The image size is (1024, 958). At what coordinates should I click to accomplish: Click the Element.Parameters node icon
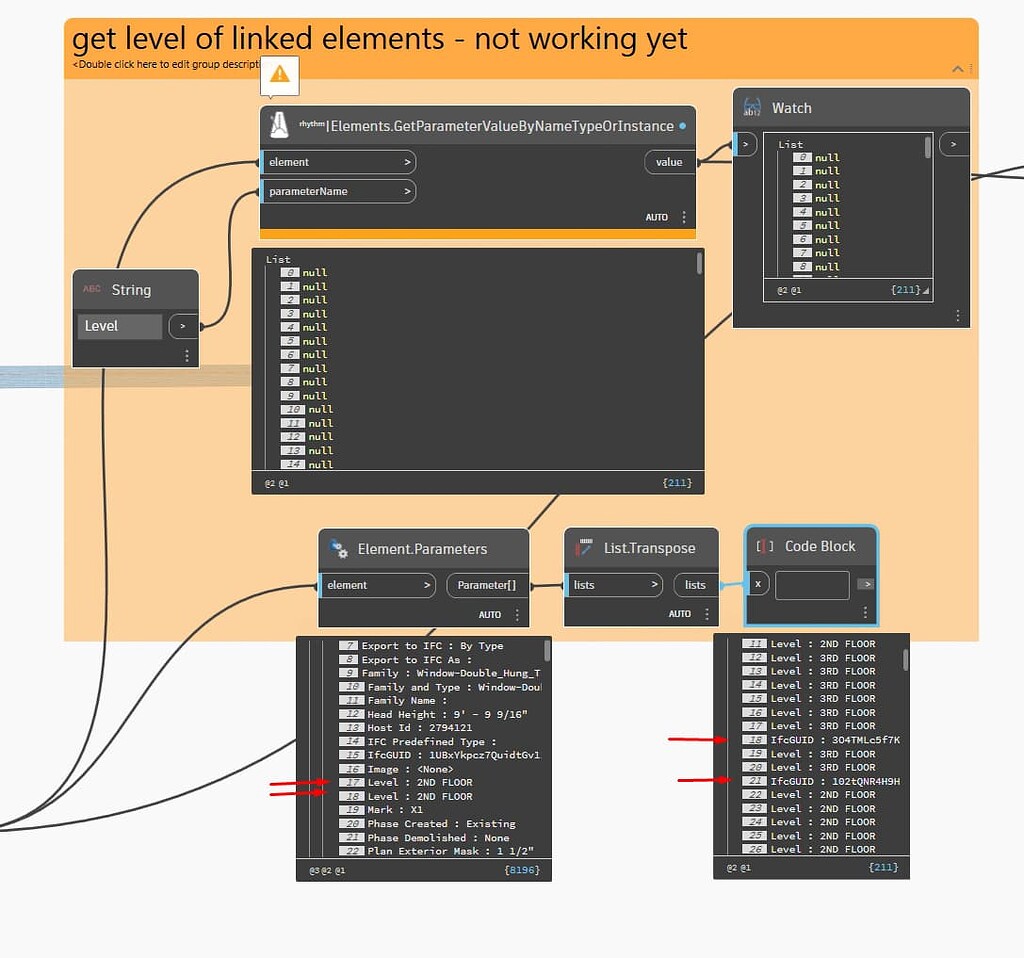340,549
